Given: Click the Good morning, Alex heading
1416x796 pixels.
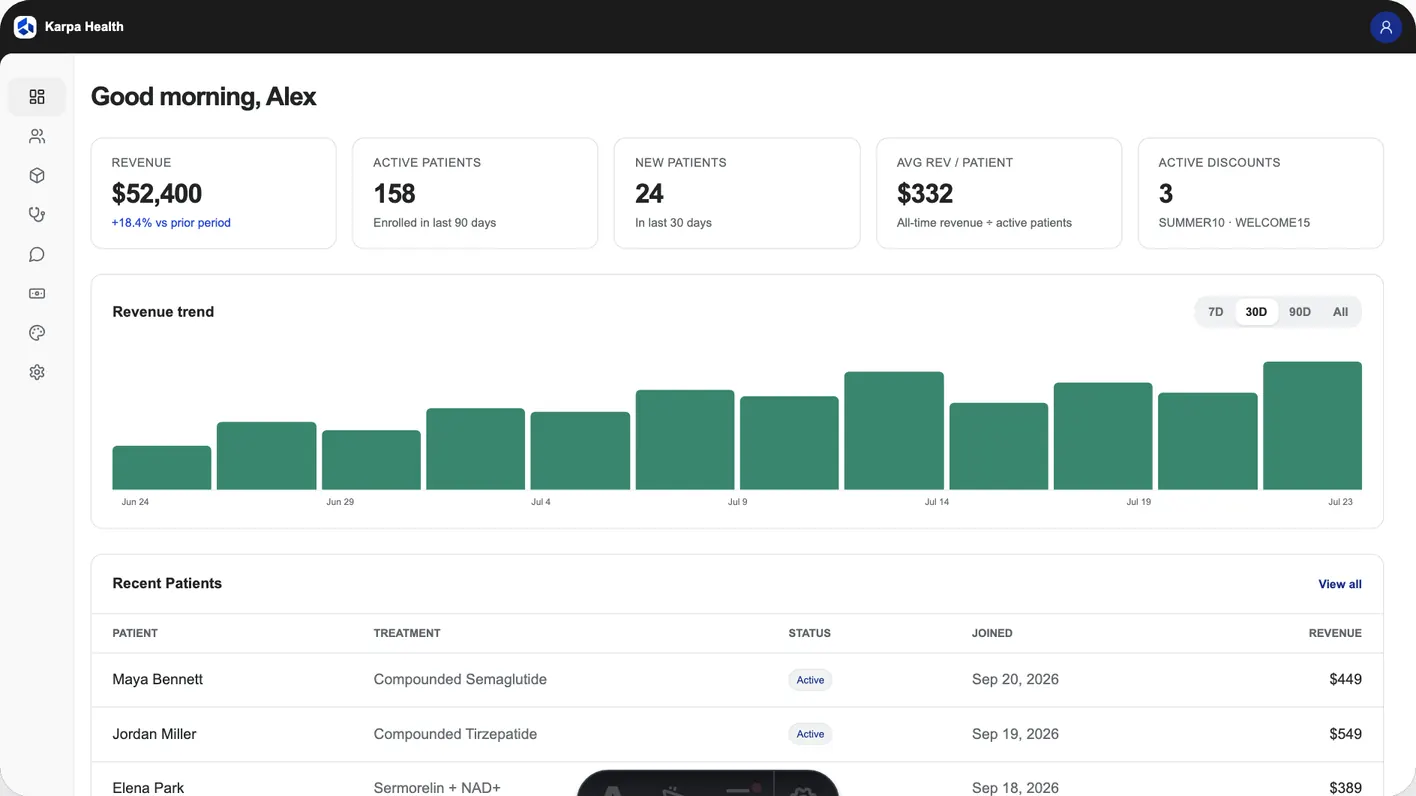Looking at the screenshot, I should coord(204,97).
